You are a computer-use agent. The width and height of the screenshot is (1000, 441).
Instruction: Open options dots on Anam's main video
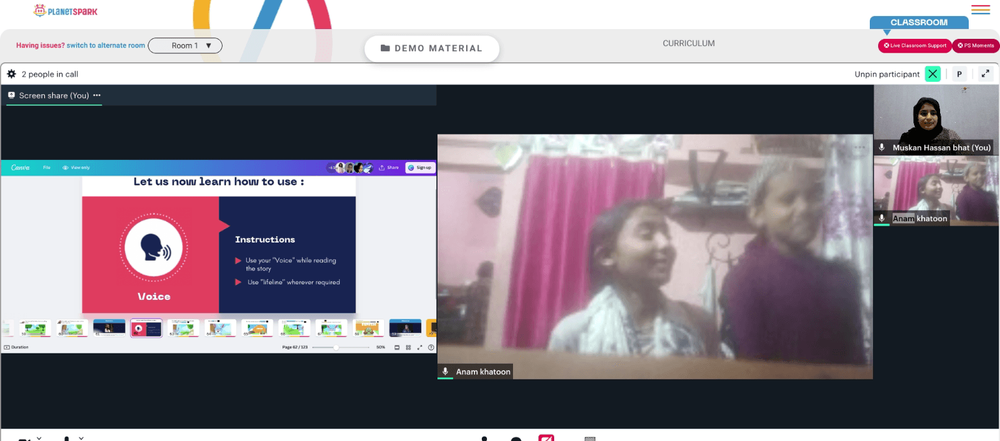click(x=860, y=147)
